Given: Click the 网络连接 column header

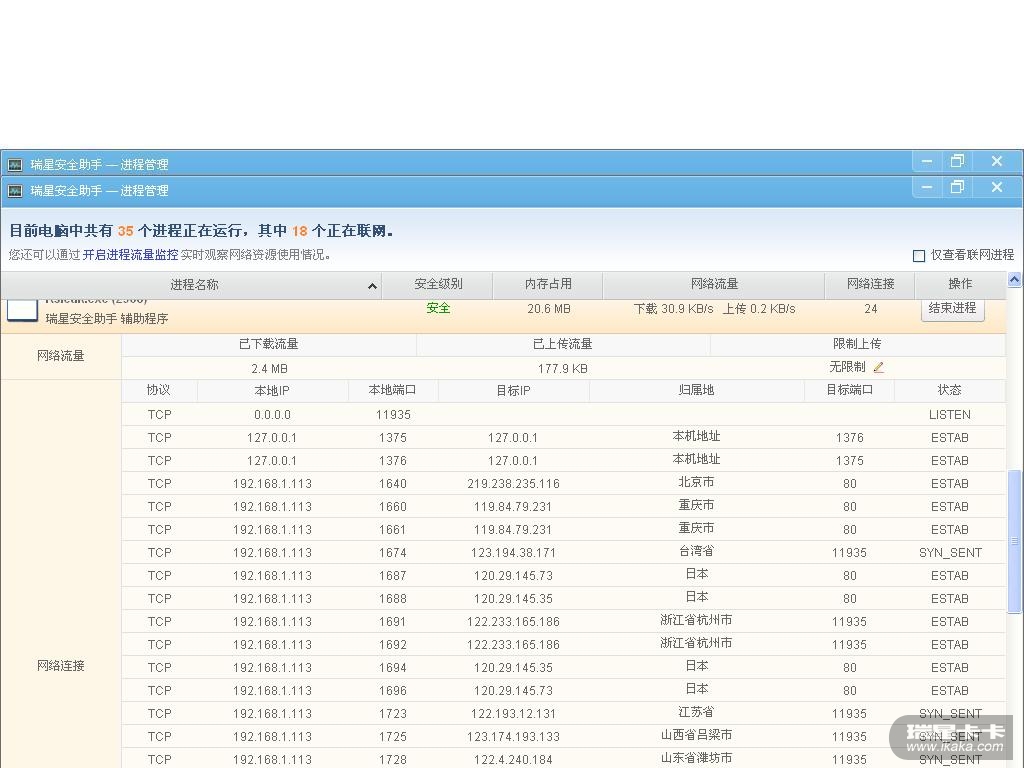Looking at the screenshot, I should pos(870,284).
